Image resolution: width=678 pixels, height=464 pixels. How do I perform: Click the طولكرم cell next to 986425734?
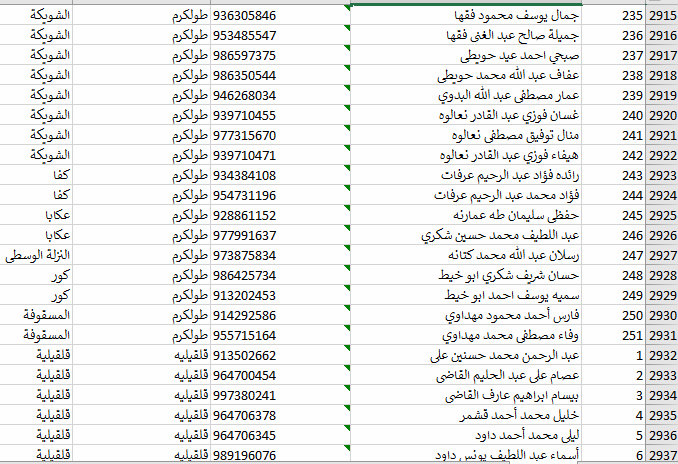click(190, 275)
